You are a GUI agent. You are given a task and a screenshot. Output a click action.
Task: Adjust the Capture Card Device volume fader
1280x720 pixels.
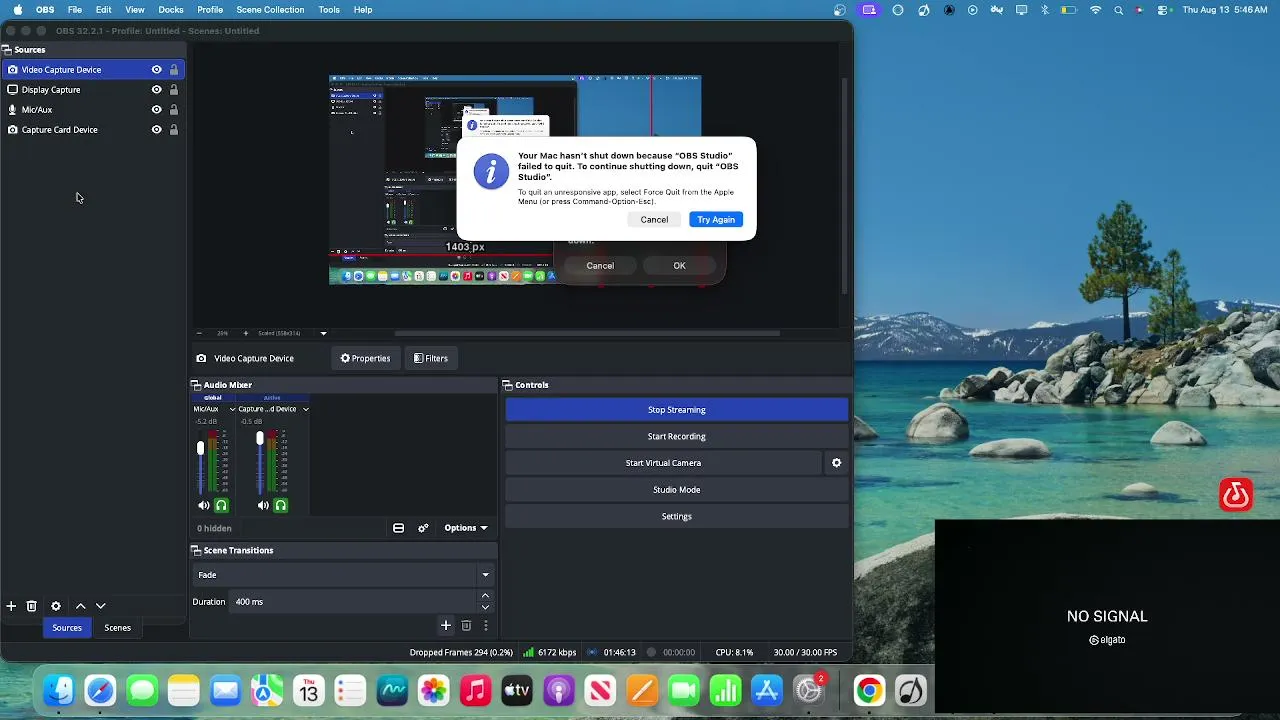(x=260, y=438)
